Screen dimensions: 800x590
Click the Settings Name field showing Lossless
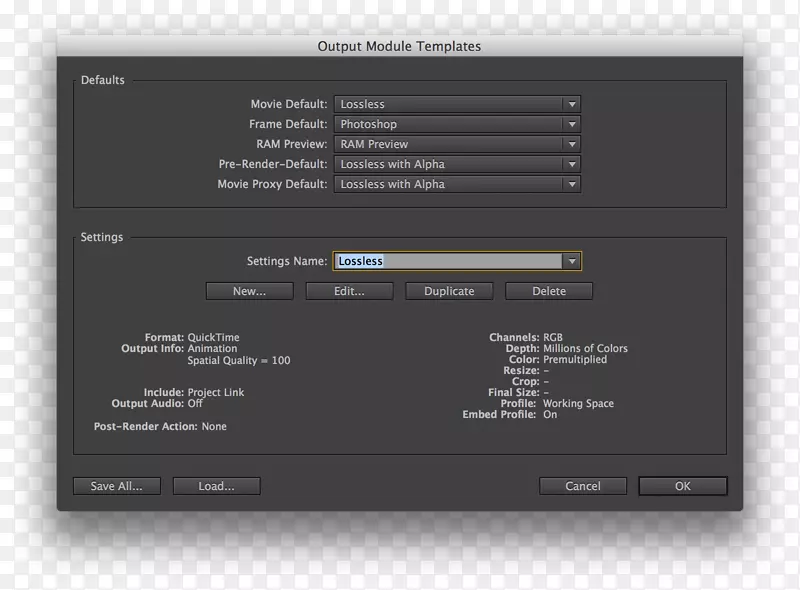tap(447, 261)
